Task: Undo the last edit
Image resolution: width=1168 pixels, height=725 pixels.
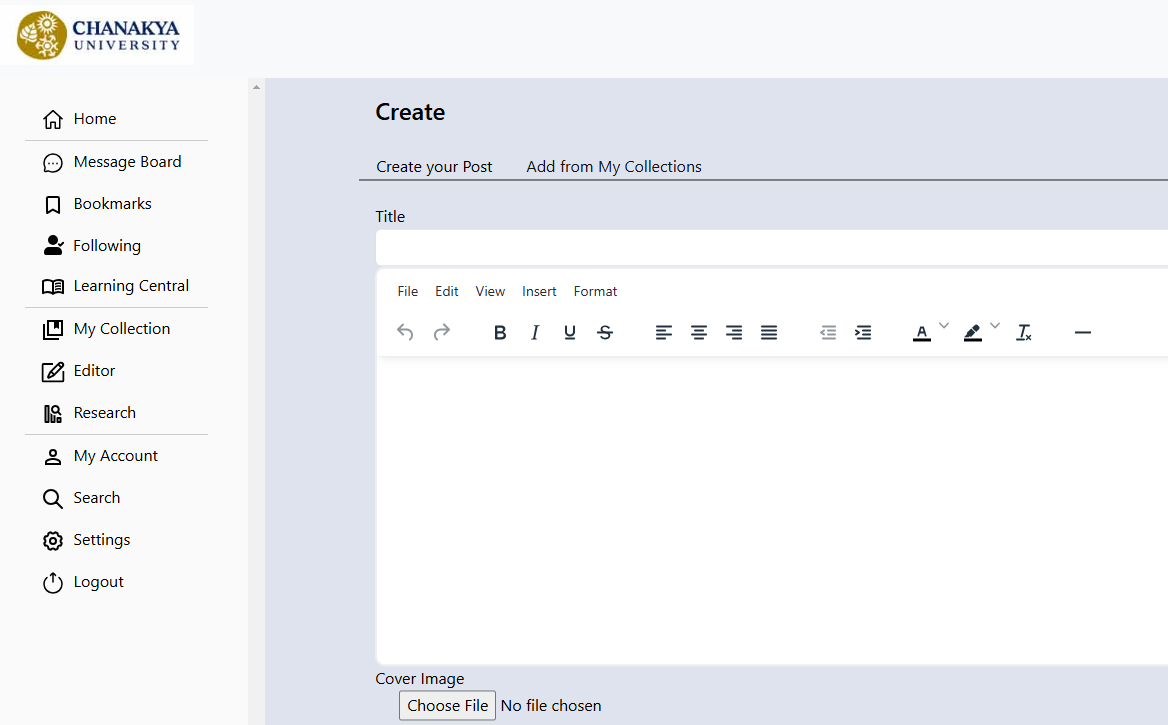Action: coord(405,333)
